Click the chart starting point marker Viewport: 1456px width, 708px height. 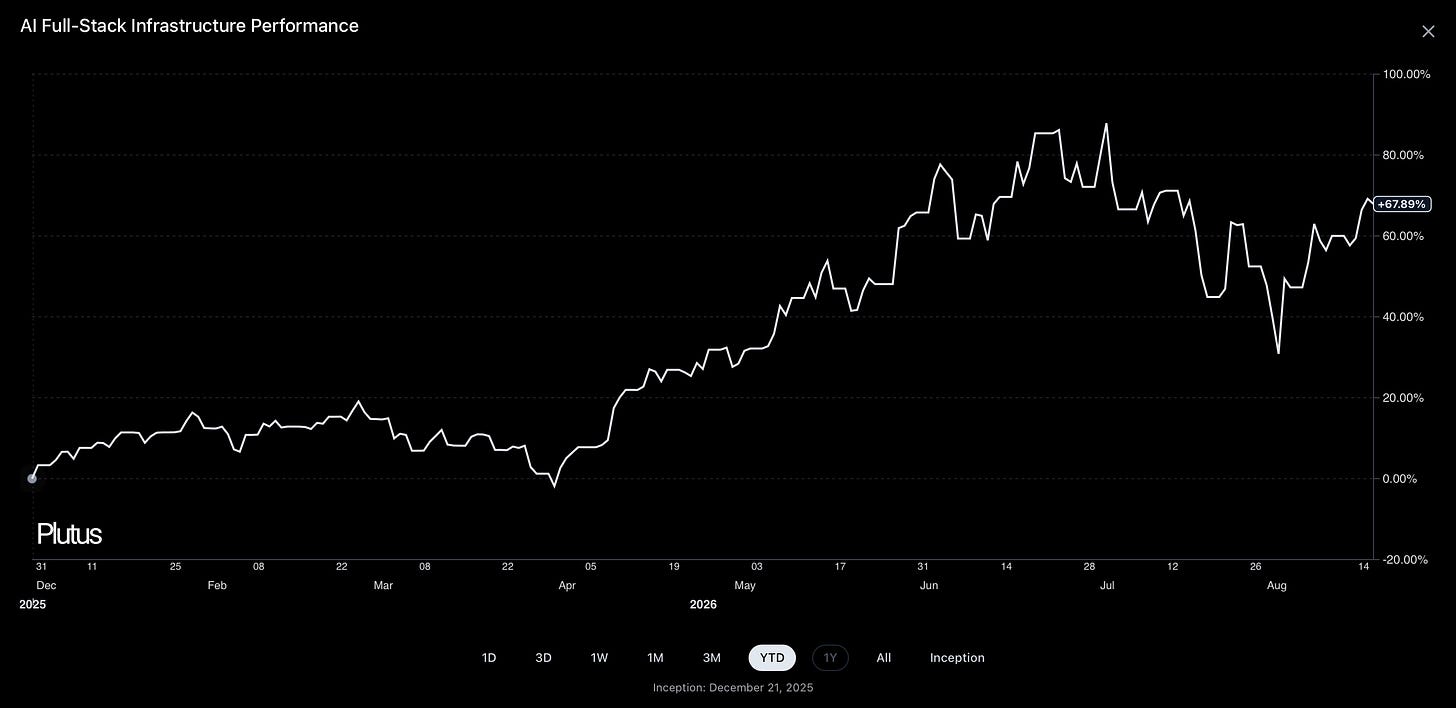tap(32, 478)
